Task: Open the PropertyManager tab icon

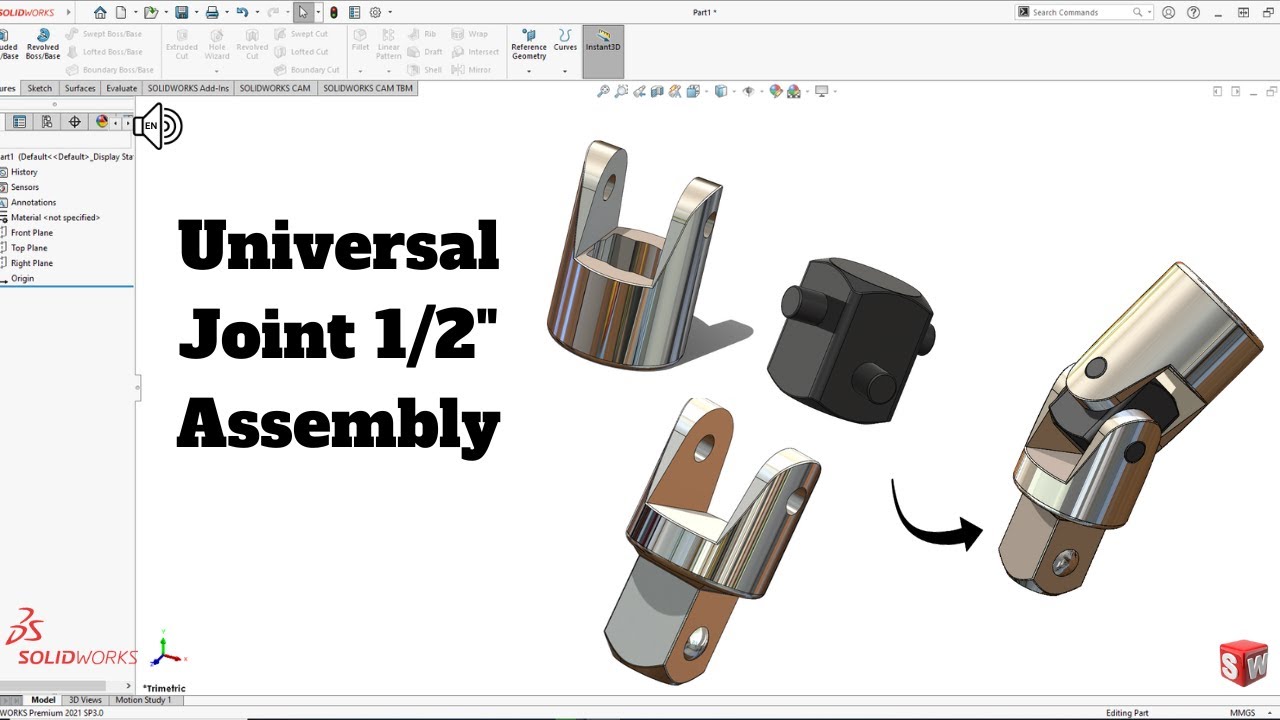Action: click(19, 122)
